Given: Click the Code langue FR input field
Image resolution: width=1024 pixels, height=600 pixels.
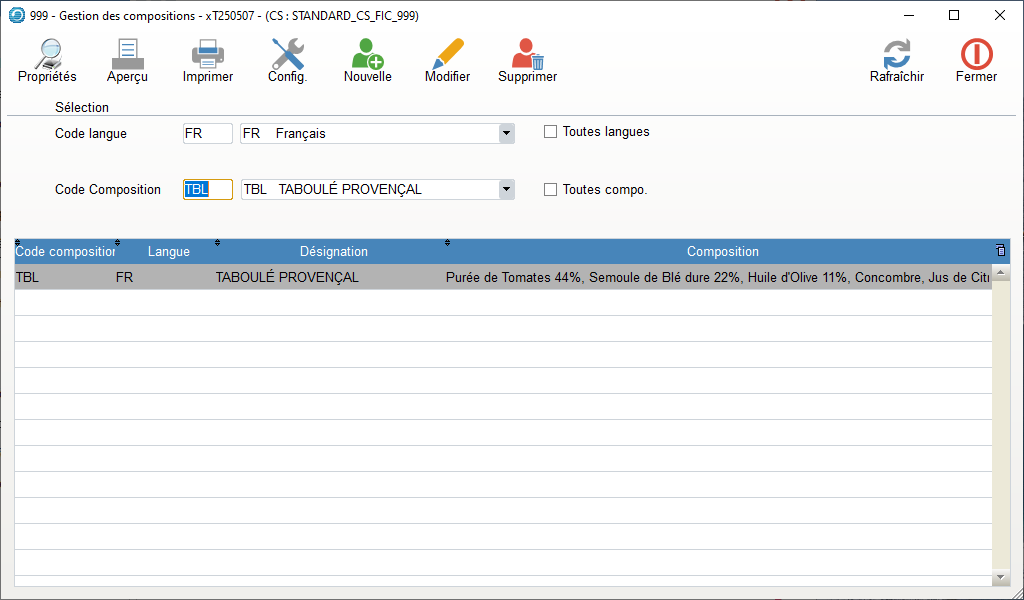Looking at the screenshot, I should tap(207, 133).
